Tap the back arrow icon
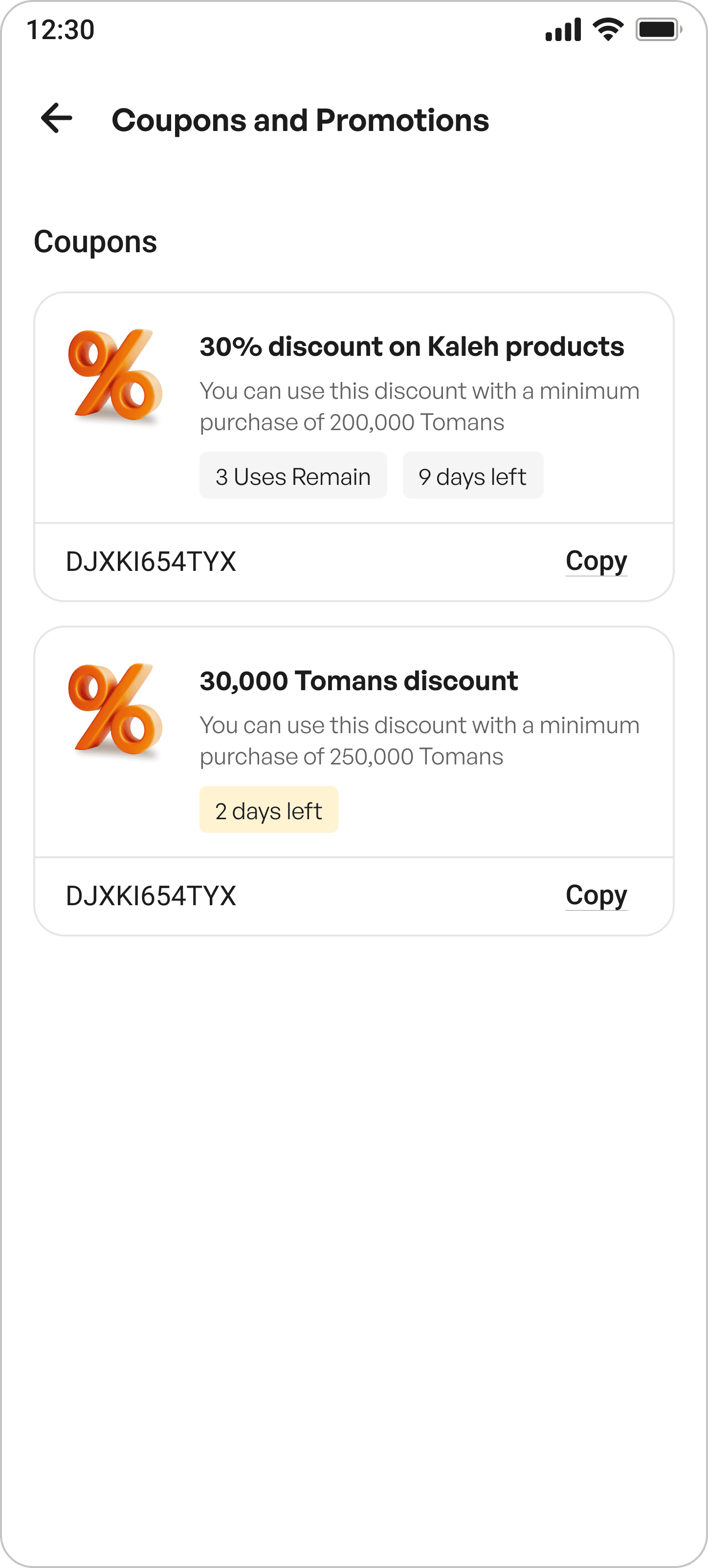The image size is (708, 1568). [x=57, y=118]
